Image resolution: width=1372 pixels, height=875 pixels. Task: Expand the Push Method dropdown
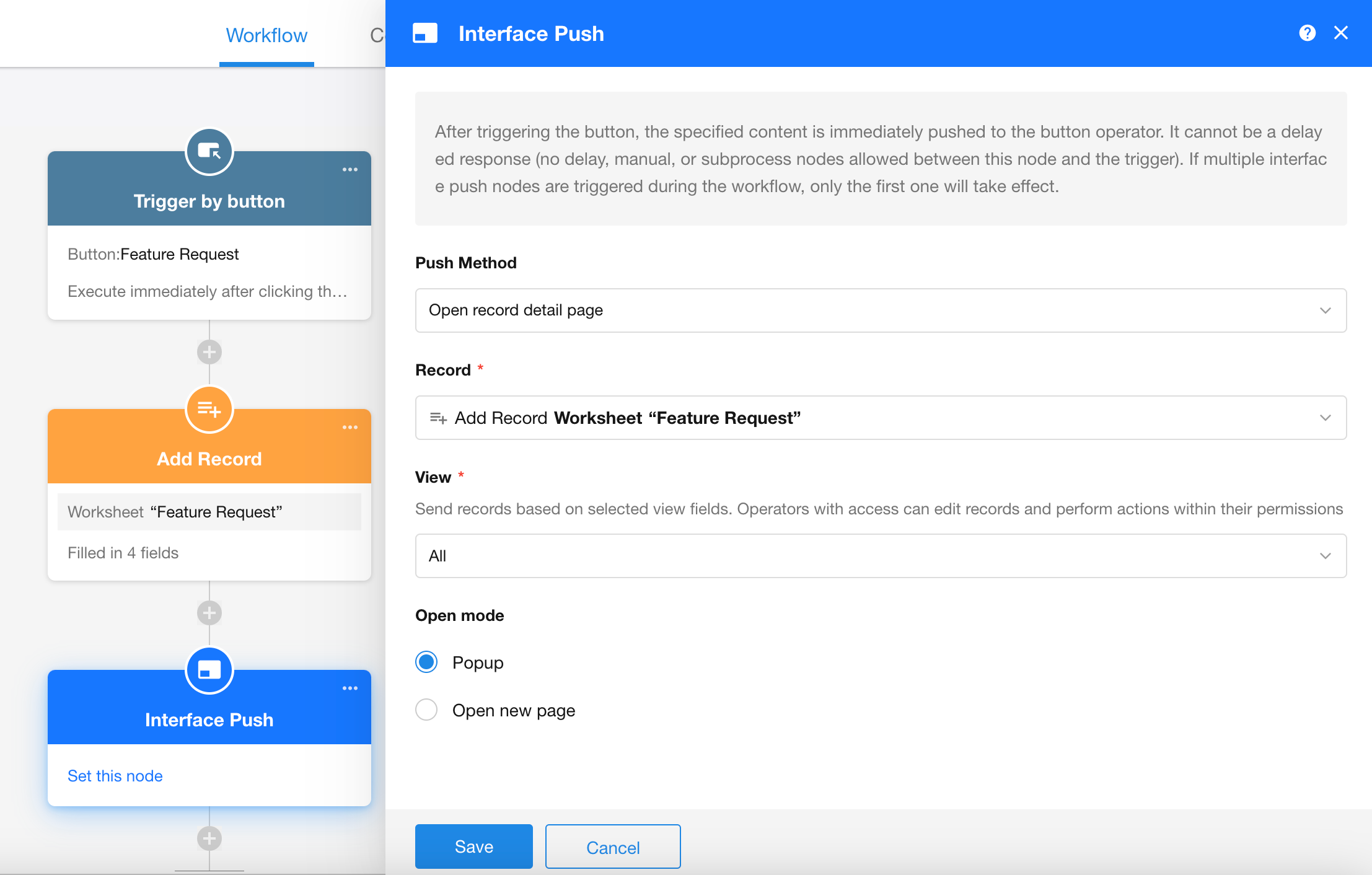tap(880, 310)
